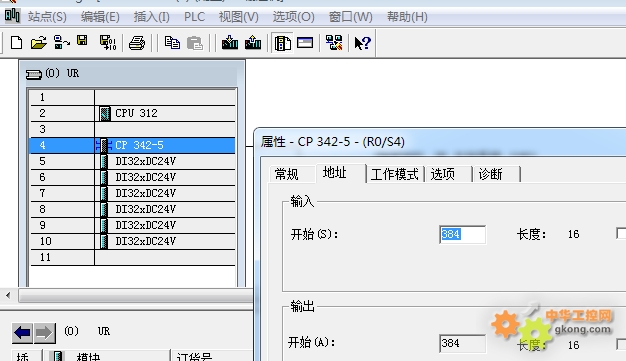This screenshot has height=361, width=626.
Task: Click the CP 342-5 module icon
Action: point(104,145)
